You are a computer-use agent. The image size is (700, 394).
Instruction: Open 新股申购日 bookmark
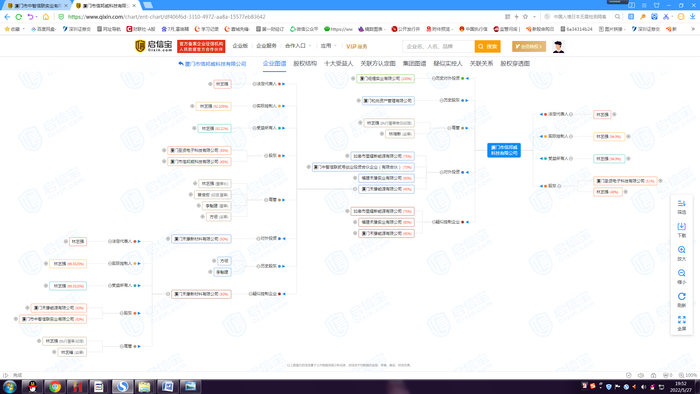pos(540,29)
